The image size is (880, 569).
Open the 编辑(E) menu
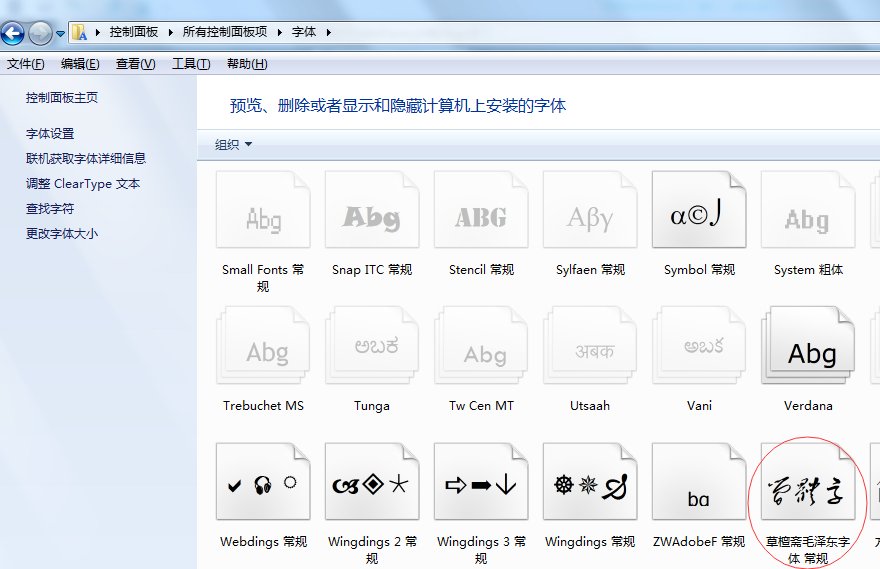pos(80,64)
